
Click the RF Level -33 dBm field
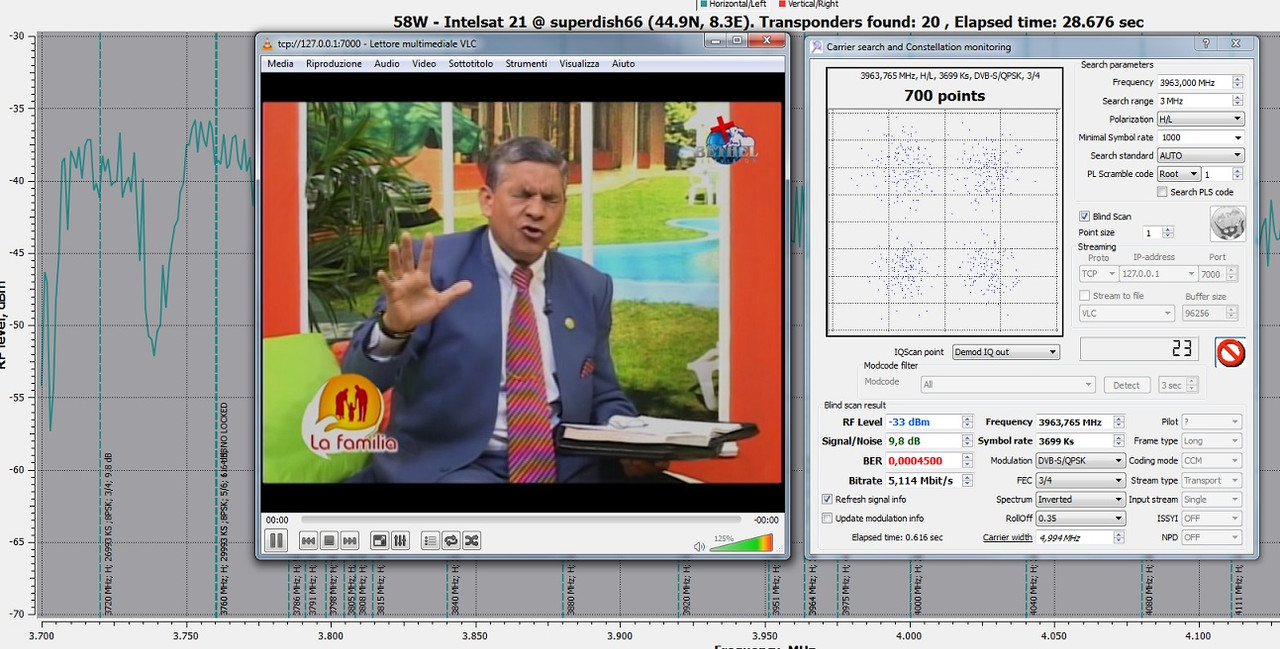(x=929, y=422)
